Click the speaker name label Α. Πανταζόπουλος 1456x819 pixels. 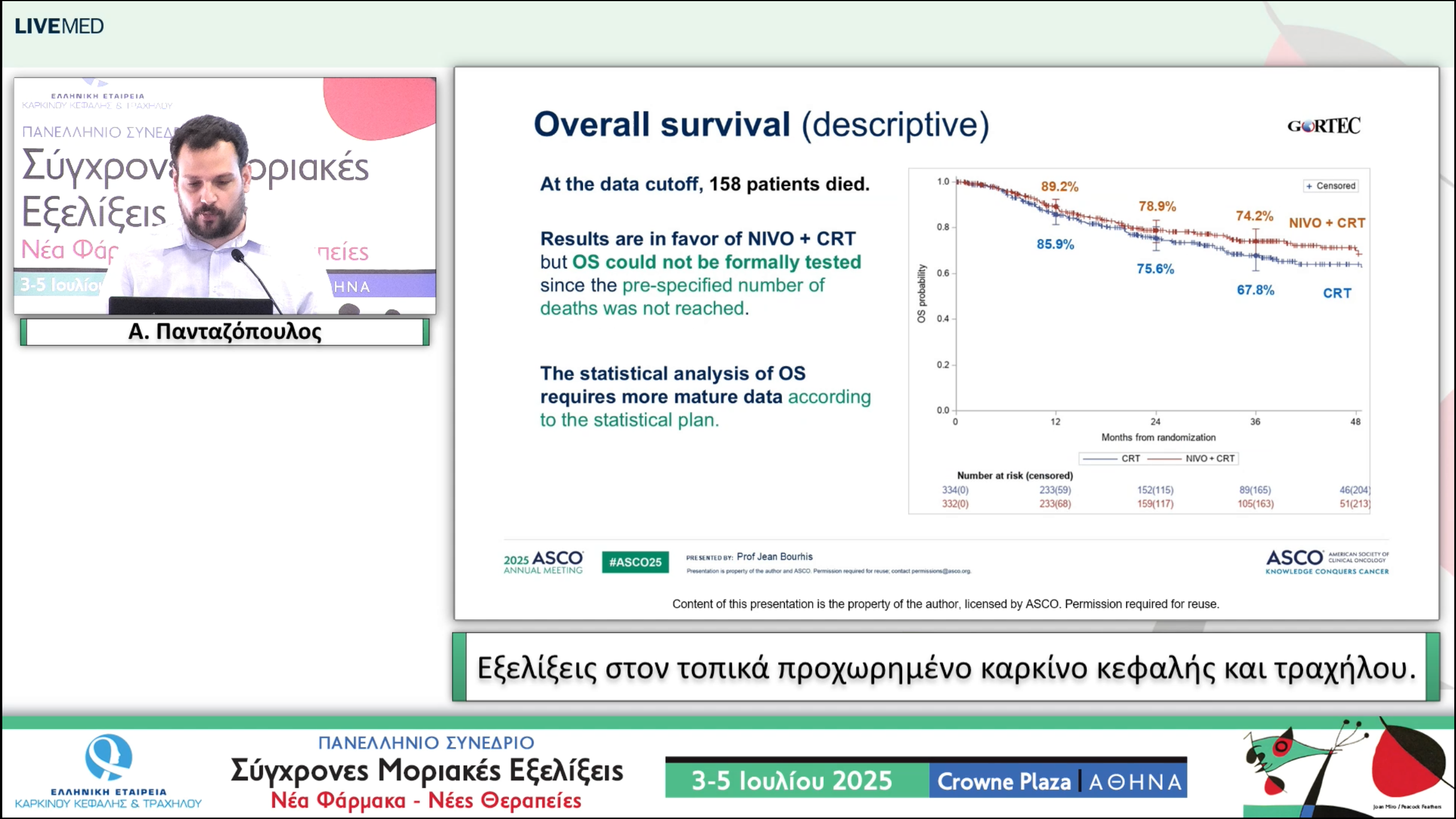[x=225, y=332]
